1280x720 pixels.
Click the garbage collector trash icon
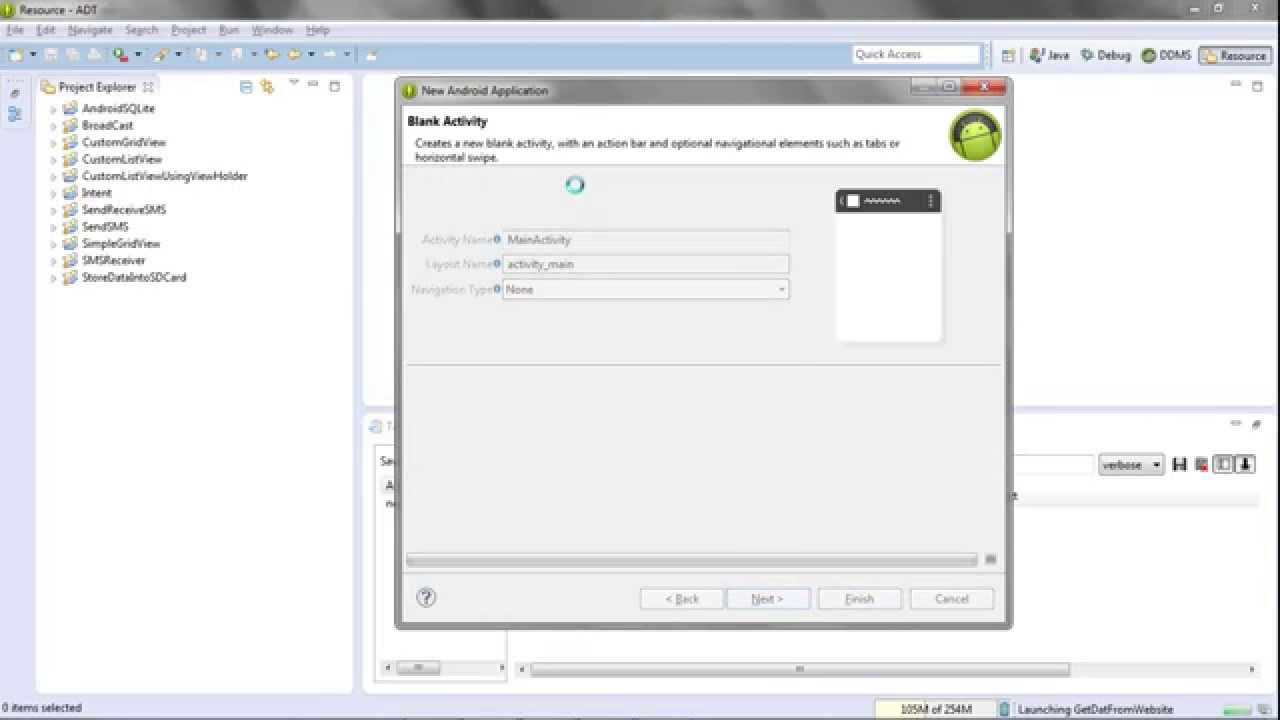(x=1004, y=709)
